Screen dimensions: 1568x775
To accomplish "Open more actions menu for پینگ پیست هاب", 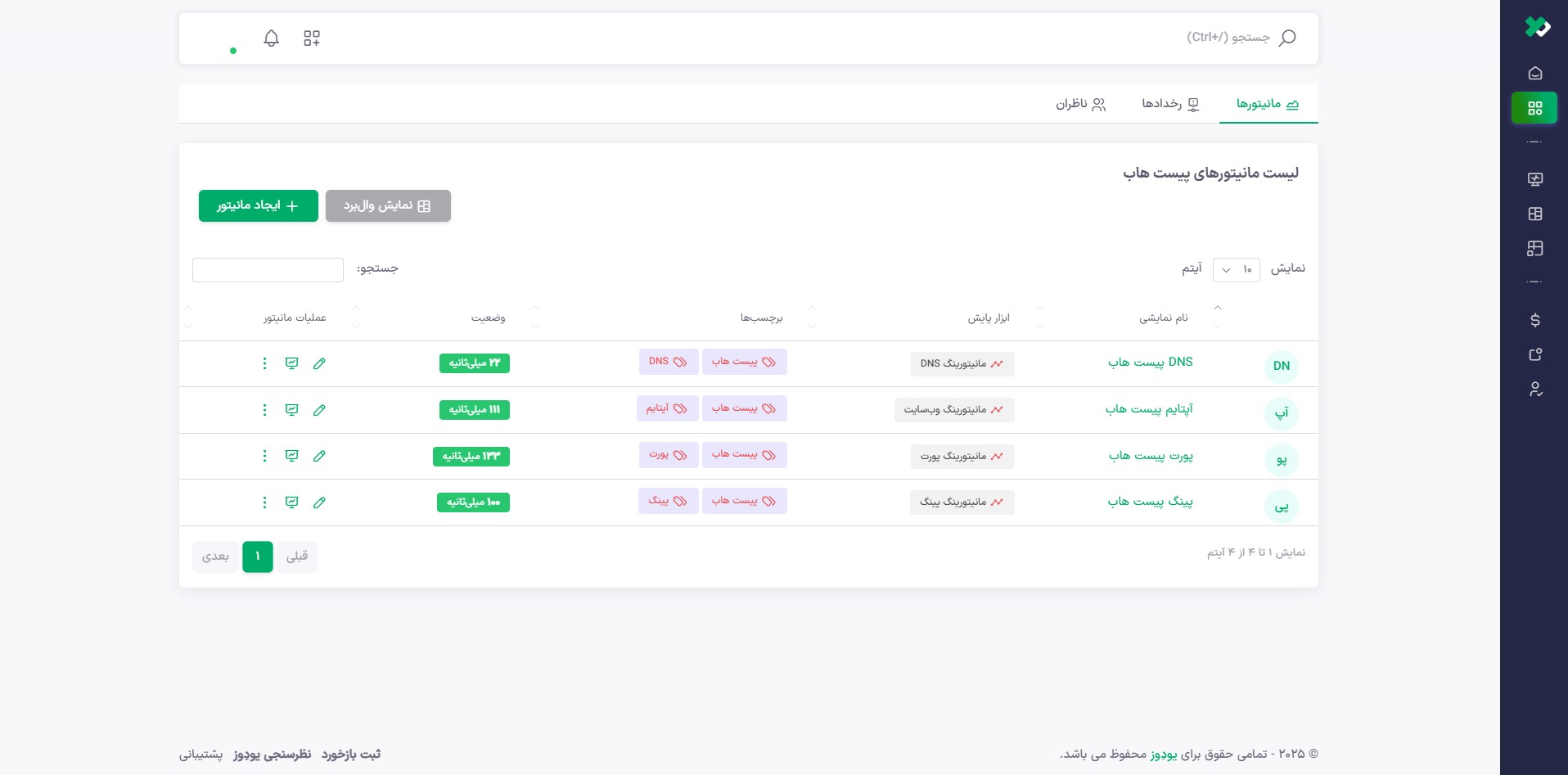I will pos(264,502).
